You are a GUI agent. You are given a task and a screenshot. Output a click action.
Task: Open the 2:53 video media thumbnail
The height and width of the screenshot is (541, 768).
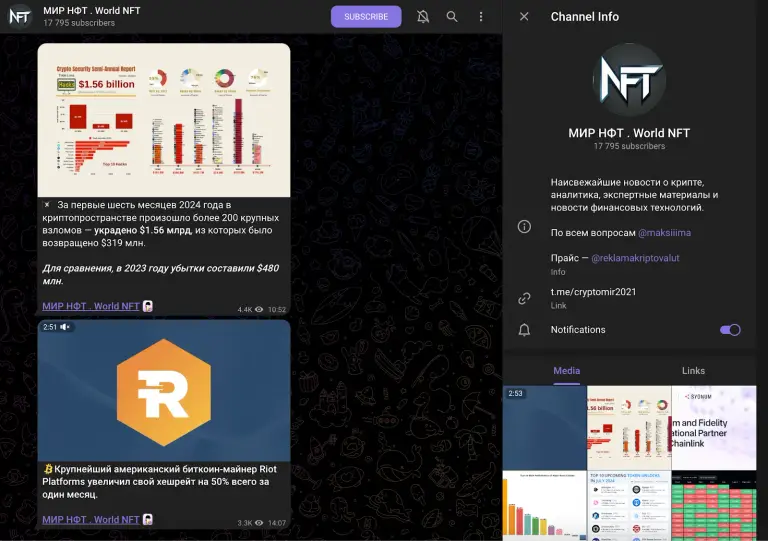click(545, 427)
